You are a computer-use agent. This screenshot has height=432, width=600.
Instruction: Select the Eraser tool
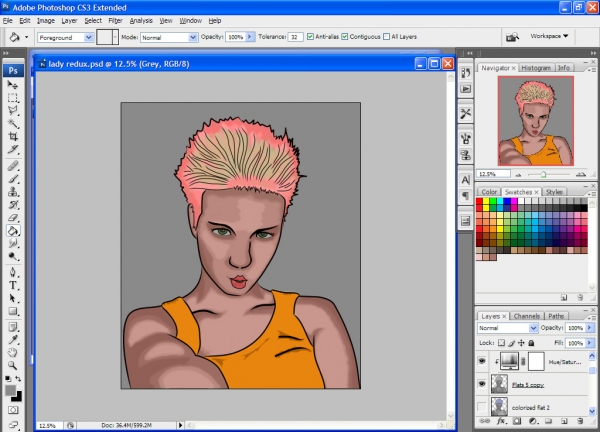tap(13, 218)
